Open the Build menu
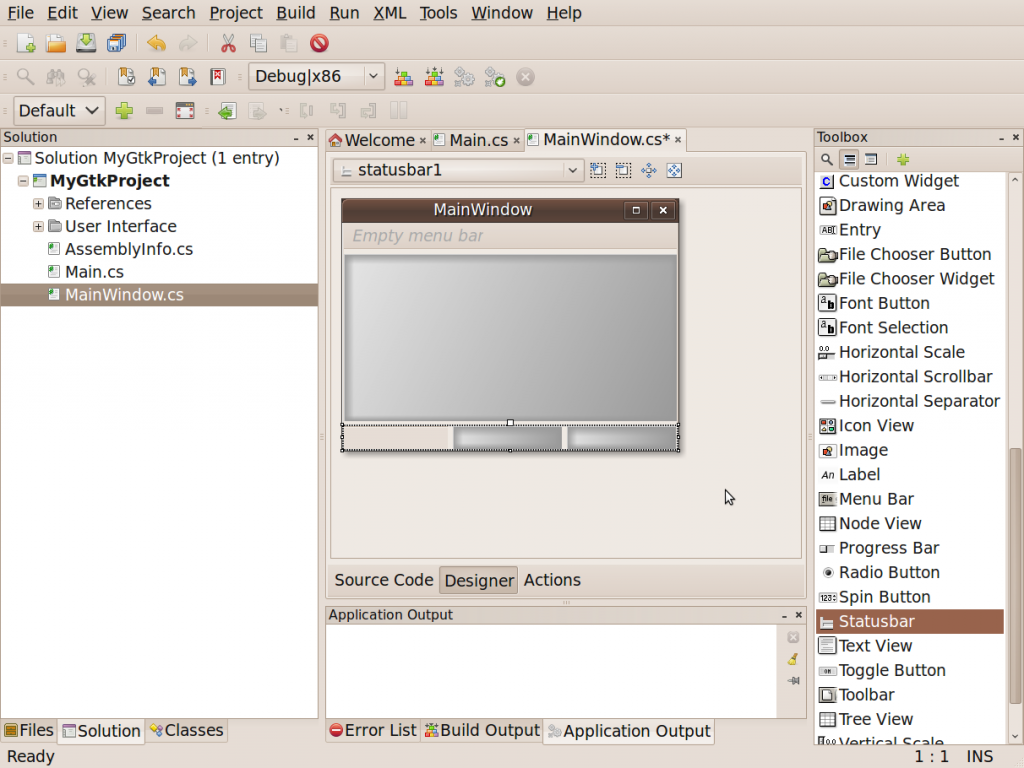The height and width of the screenshot is (768, 1024). (x=296, y=13)
